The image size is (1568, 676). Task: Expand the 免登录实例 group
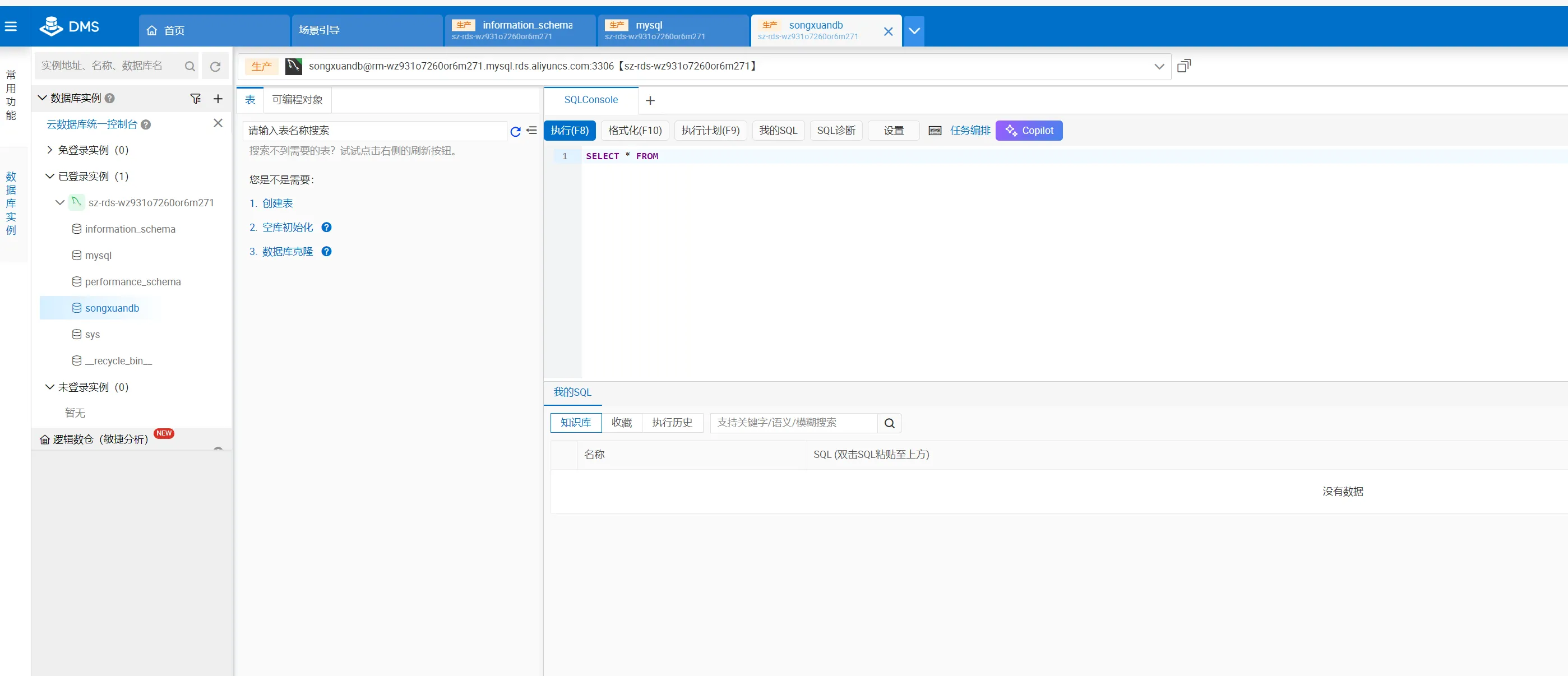pyautogui.click(x=50, y=150)
